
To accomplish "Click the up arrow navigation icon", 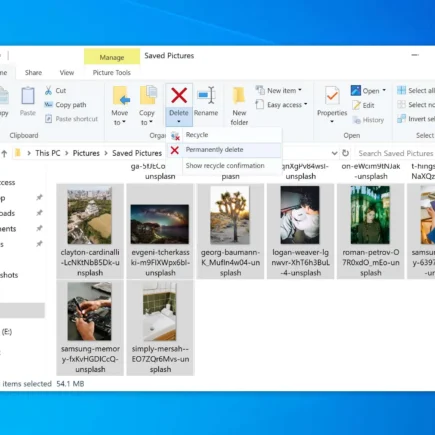I will point(4,153).
